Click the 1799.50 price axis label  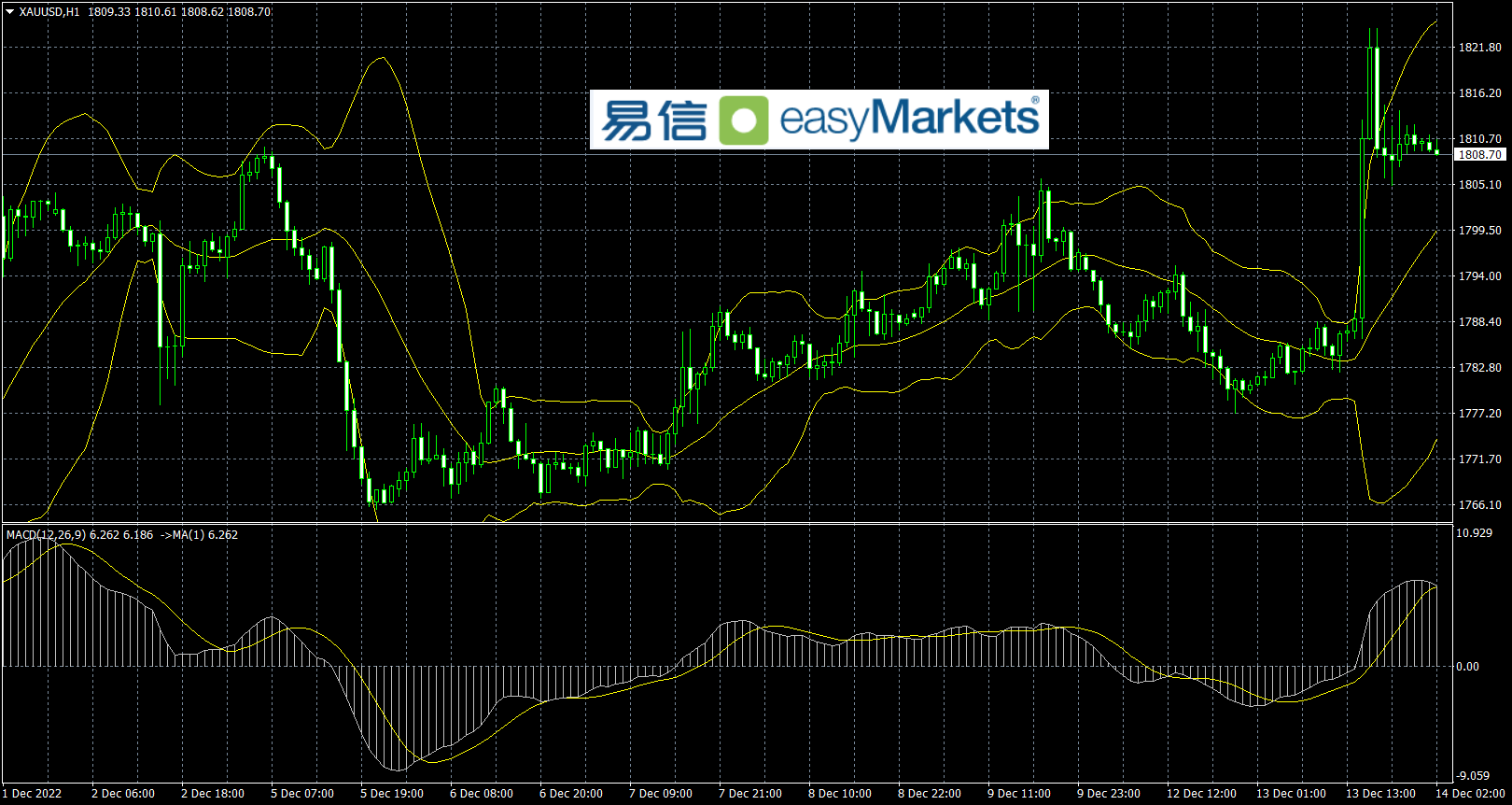tap(1479, 231)
